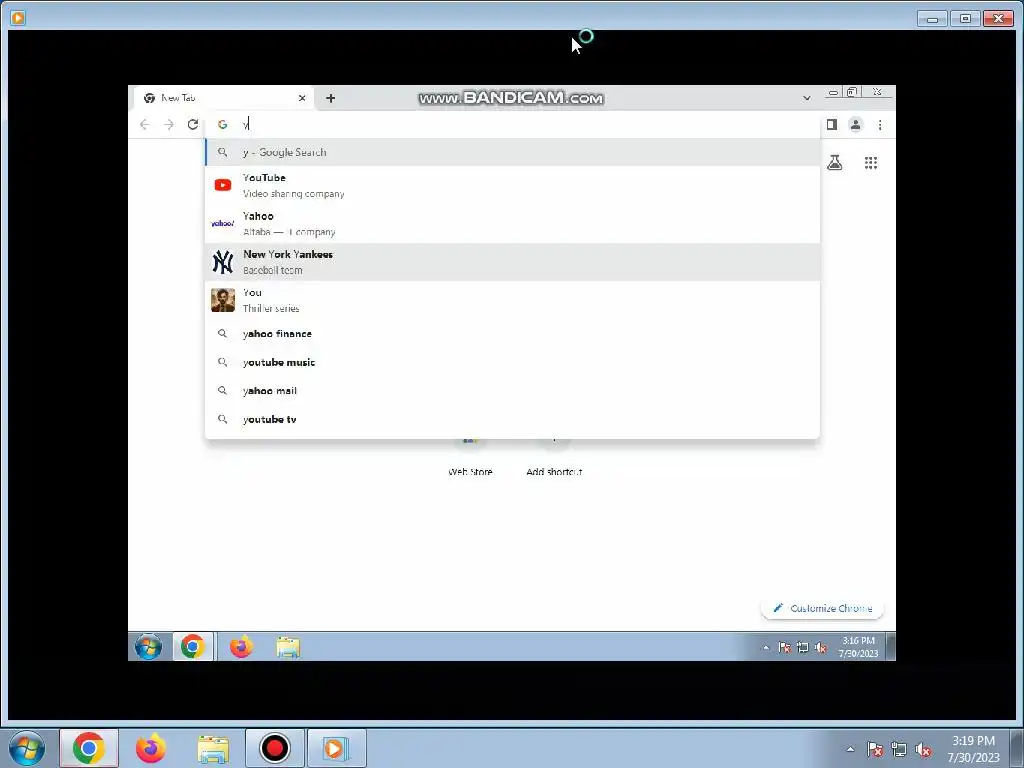The image size is (1024, 768).
Task: Click the muted volume tray icon
Action: 923,750
